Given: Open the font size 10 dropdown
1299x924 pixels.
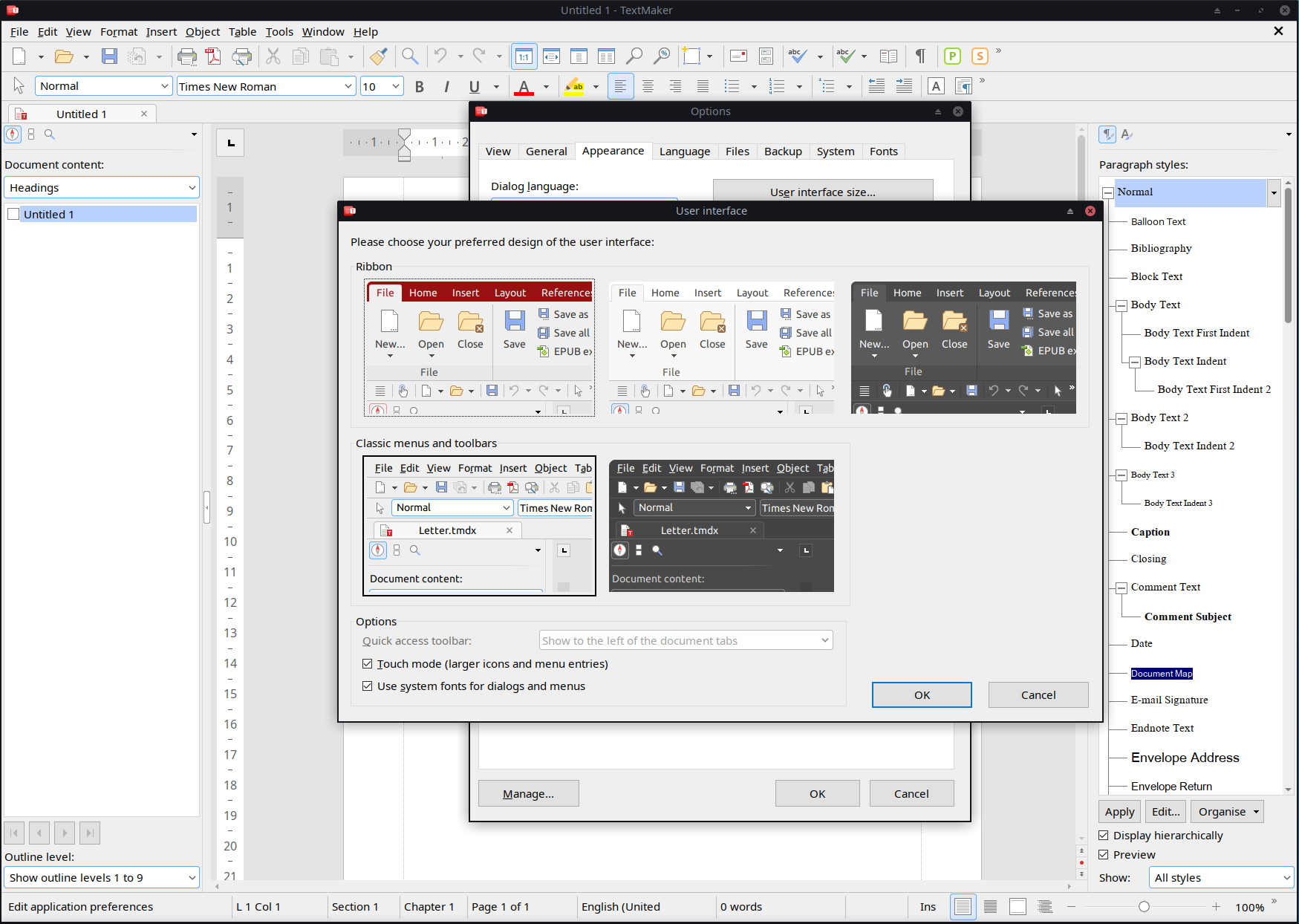Looking at the screenshot, I should pos(396,86).
